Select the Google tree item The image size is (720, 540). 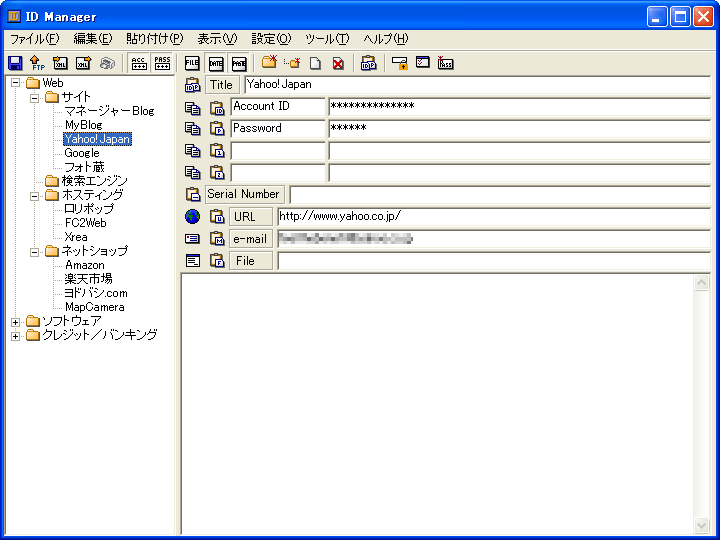point(82,153)
